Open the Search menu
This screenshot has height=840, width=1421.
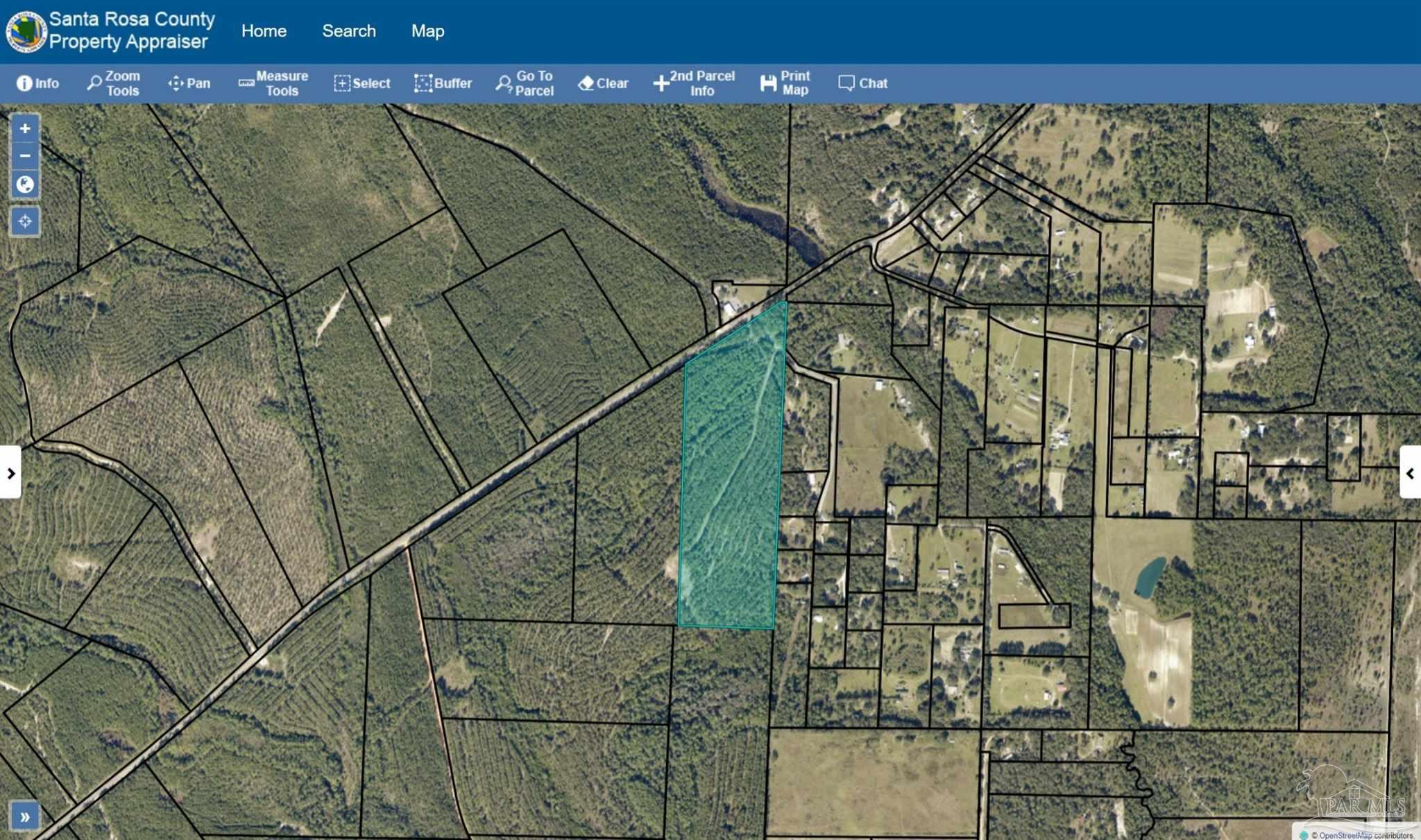349,31
